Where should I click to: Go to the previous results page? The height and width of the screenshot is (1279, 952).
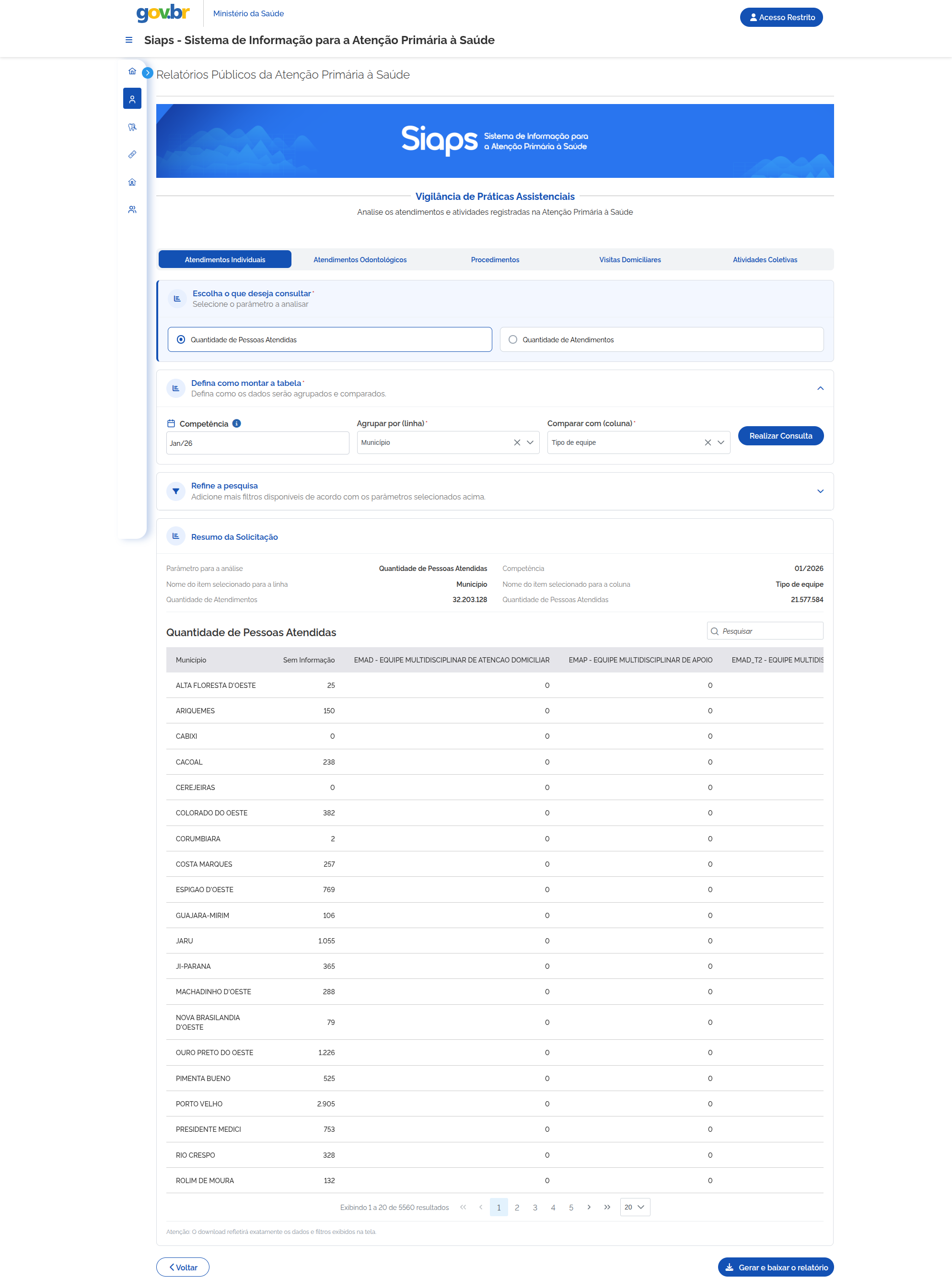click(481, 1208)
